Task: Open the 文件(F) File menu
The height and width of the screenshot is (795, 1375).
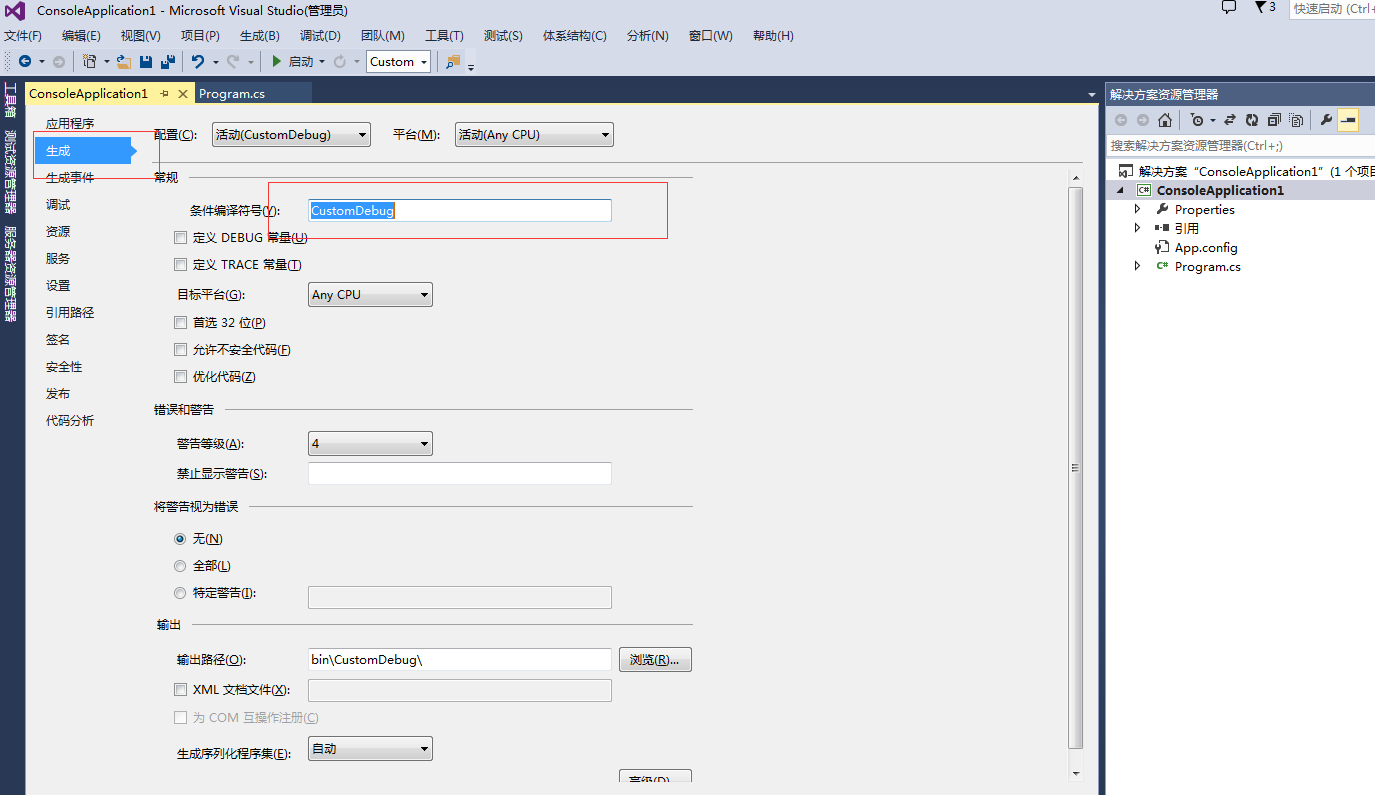Action: pos(23,36)
